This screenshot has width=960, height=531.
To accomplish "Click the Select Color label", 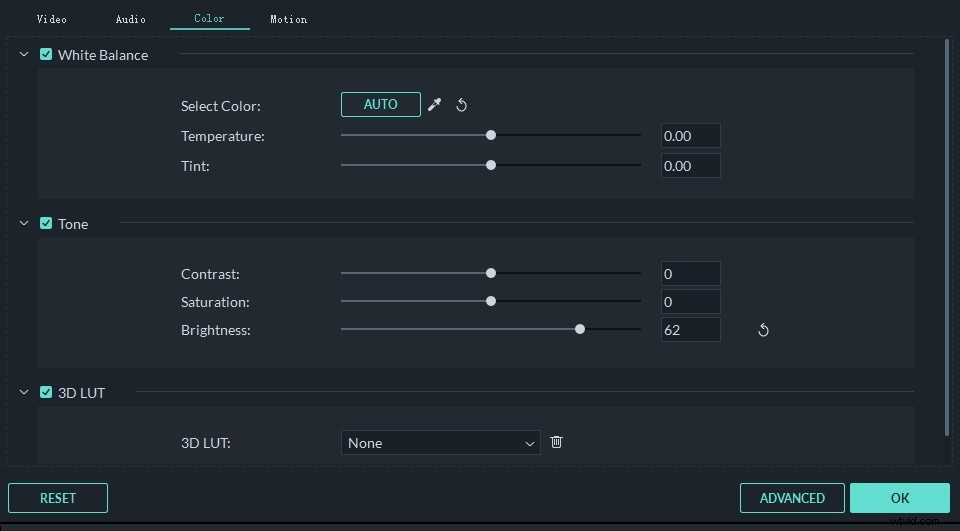I will (220, 106).
